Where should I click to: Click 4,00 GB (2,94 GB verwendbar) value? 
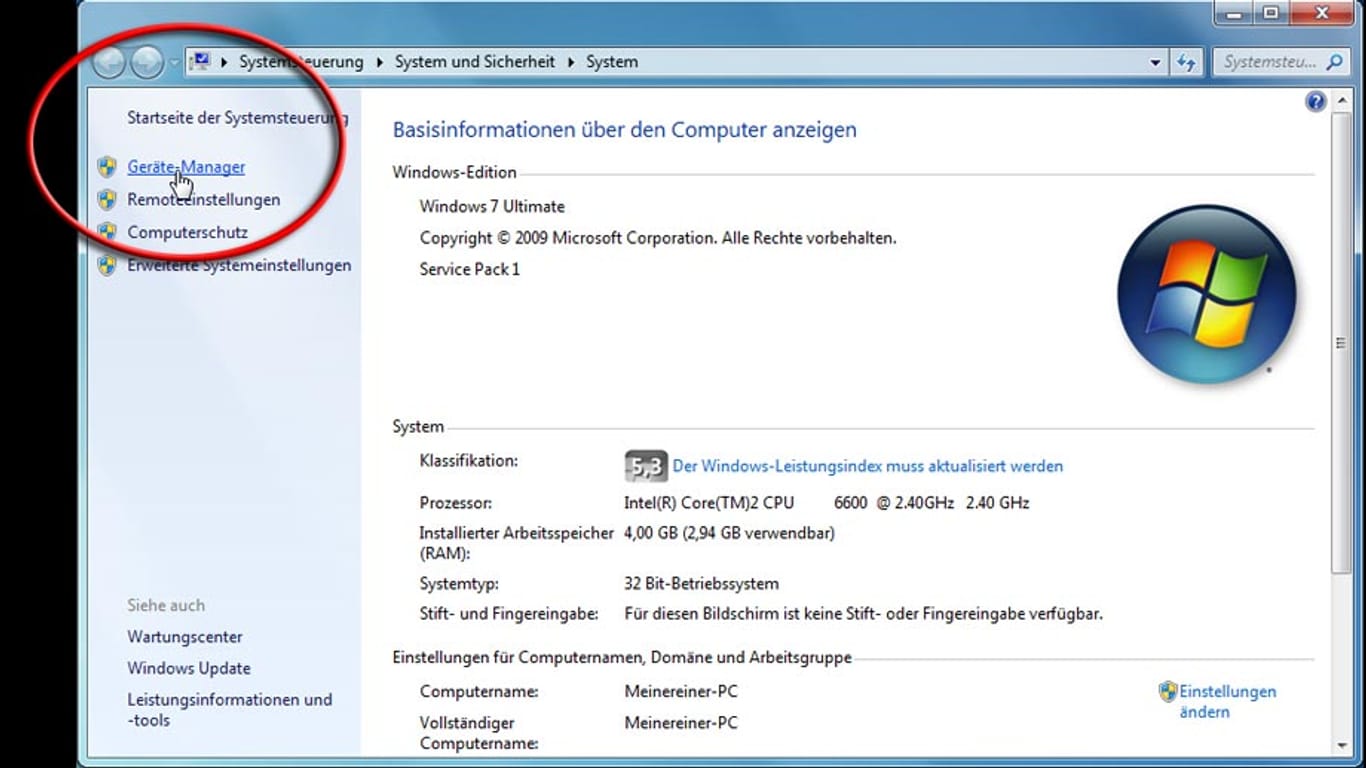tap(729, 533)
